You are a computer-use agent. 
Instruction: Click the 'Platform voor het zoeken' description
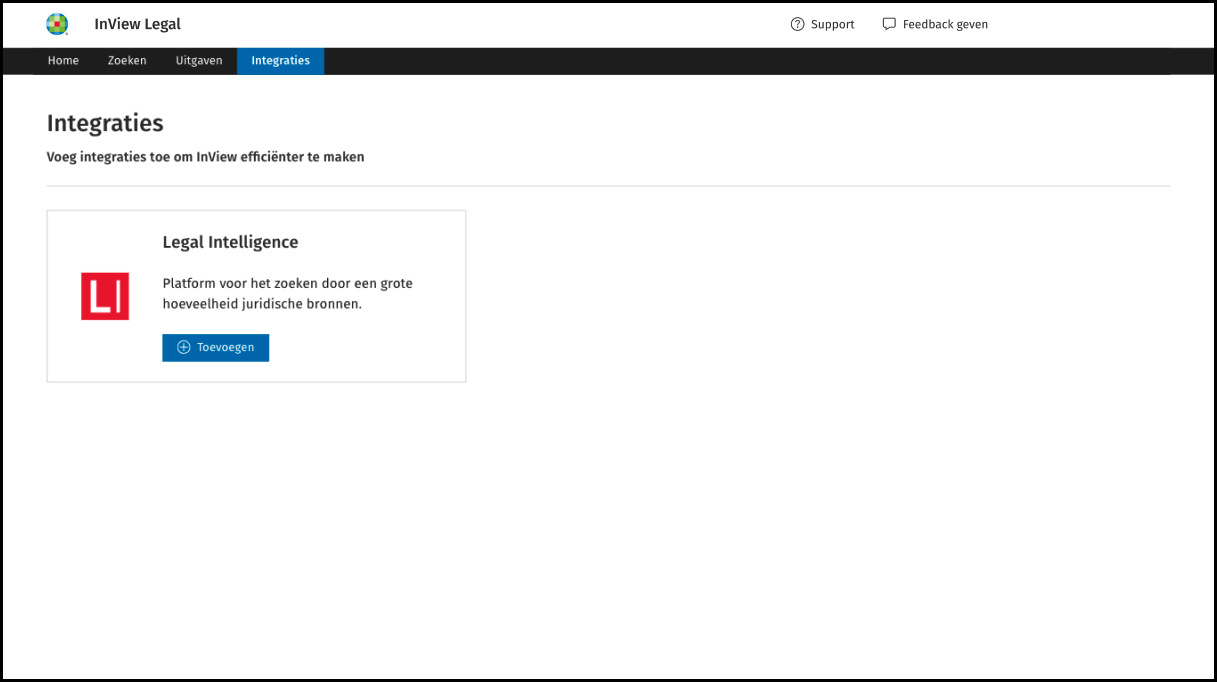point(287,293)
